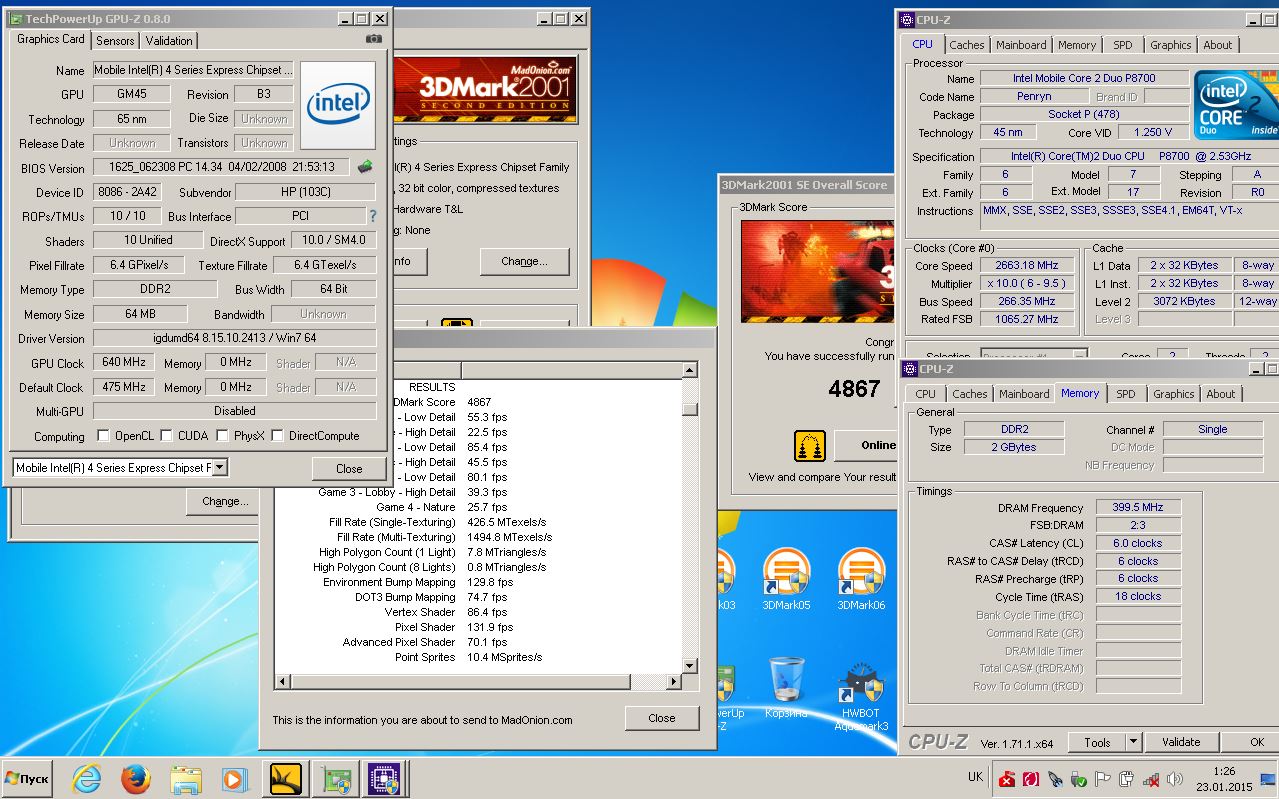This screenshot has width=1279, height=799.
Task: Click the red icon first in system tray
Action: click(1008, 779)
